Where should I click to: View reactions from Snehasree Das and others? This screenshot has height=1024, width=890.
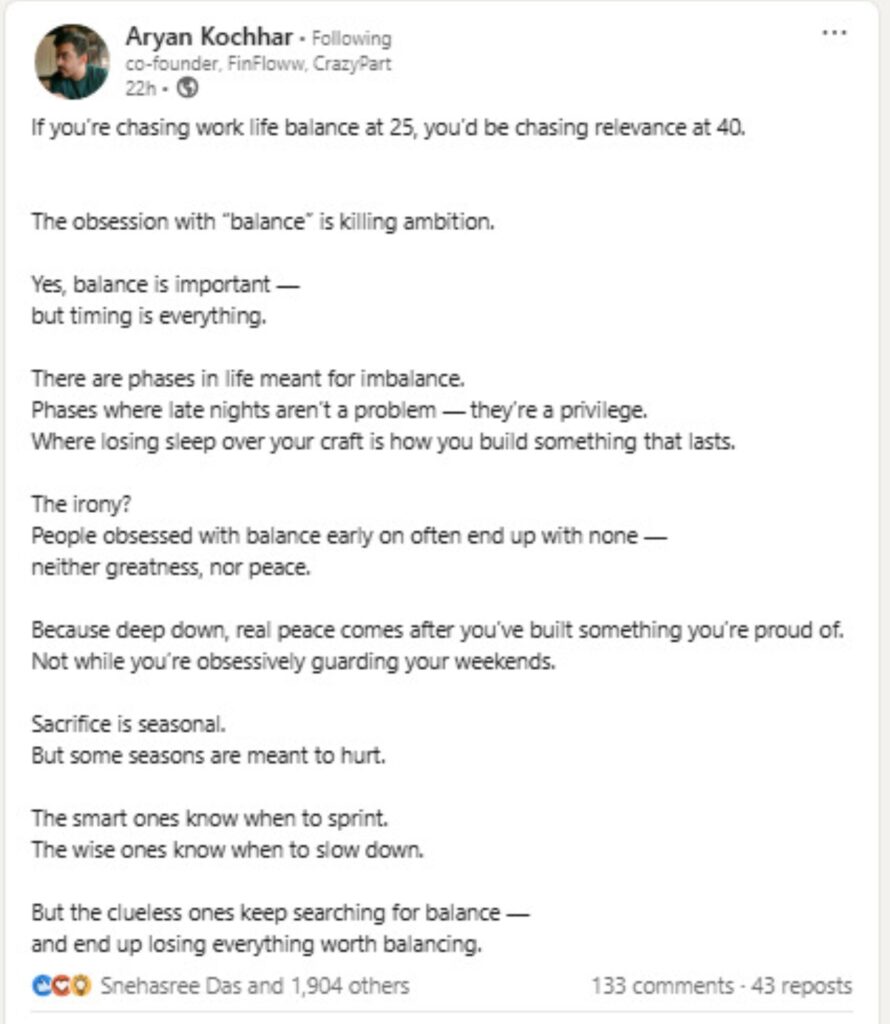[x=255, y=986]
